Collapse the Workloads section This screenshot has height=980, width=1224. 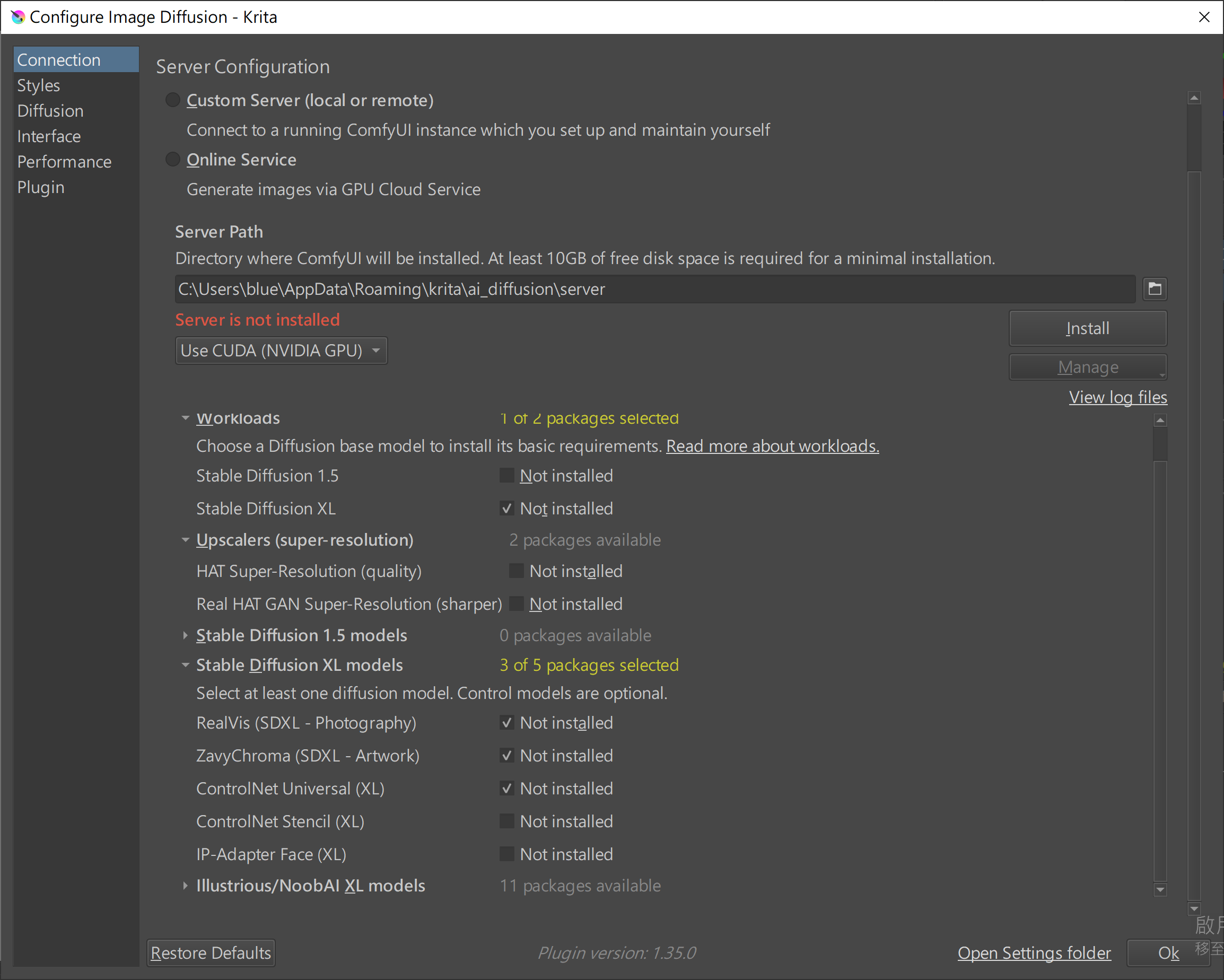(185, 418)
